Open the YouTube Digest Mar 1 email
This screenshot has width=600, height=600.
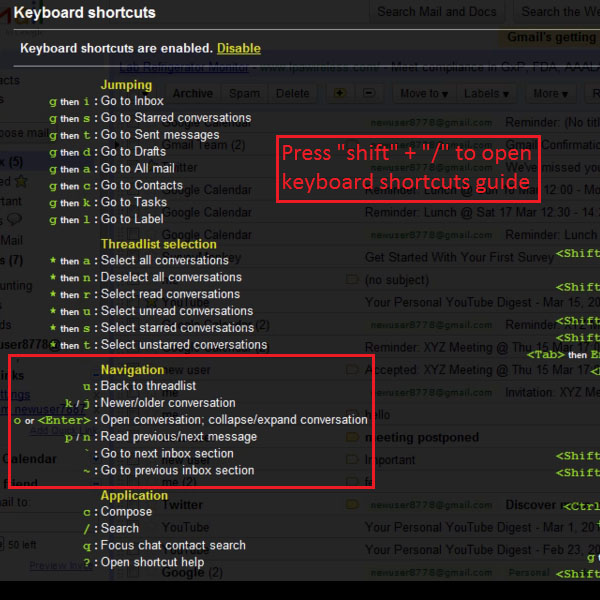tap(482, 527)
